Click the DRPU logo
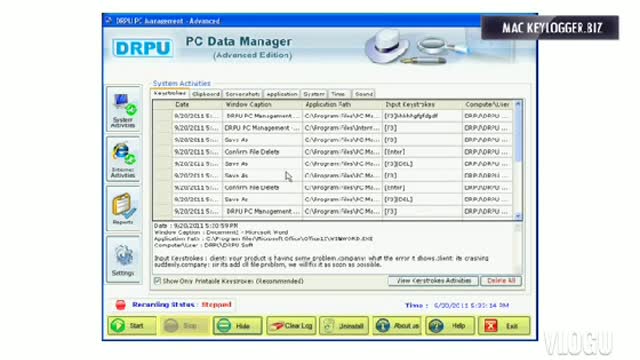The image size is (640, 360). [x=142, y=48]
